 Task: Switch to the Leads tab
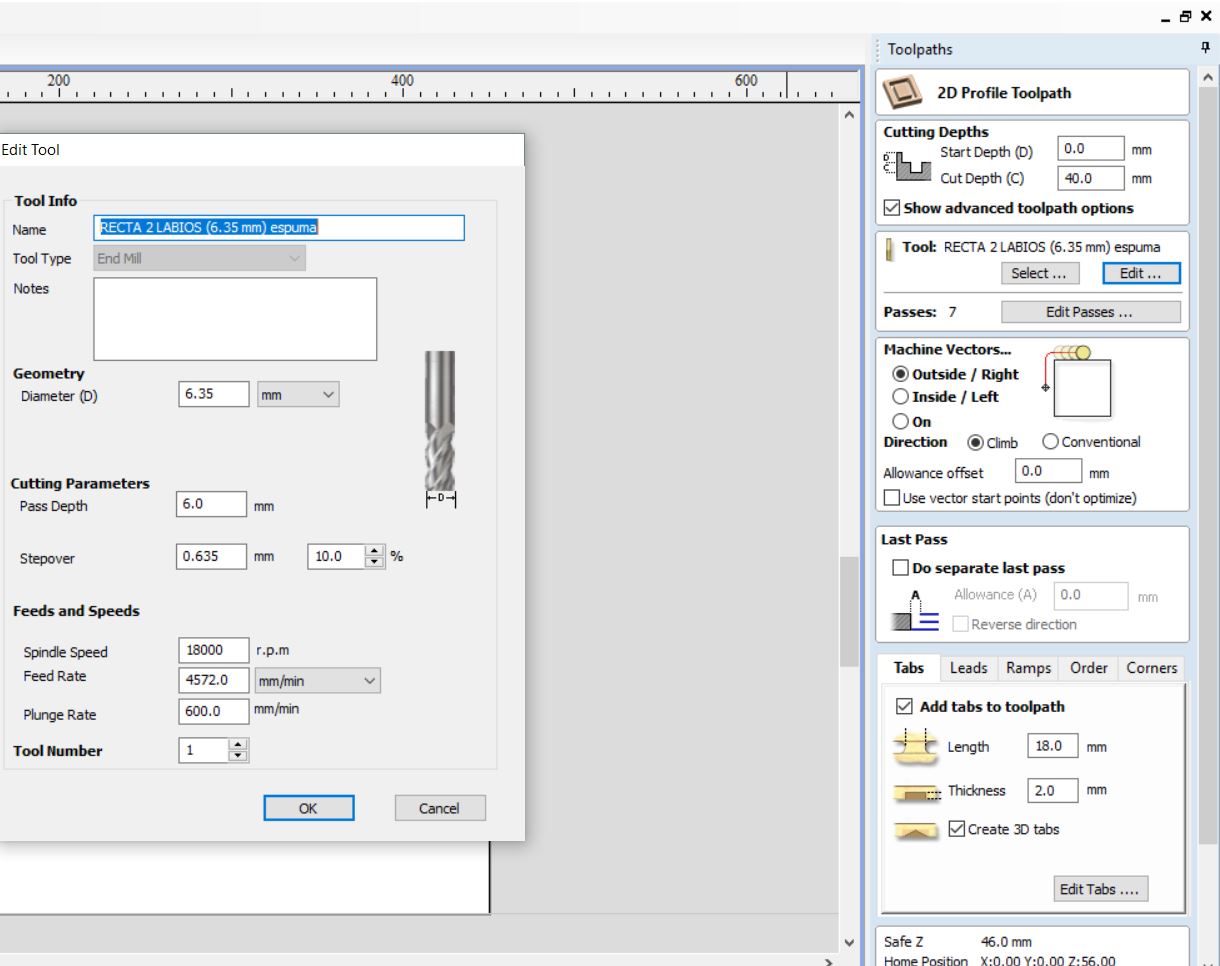coord(968,668)
